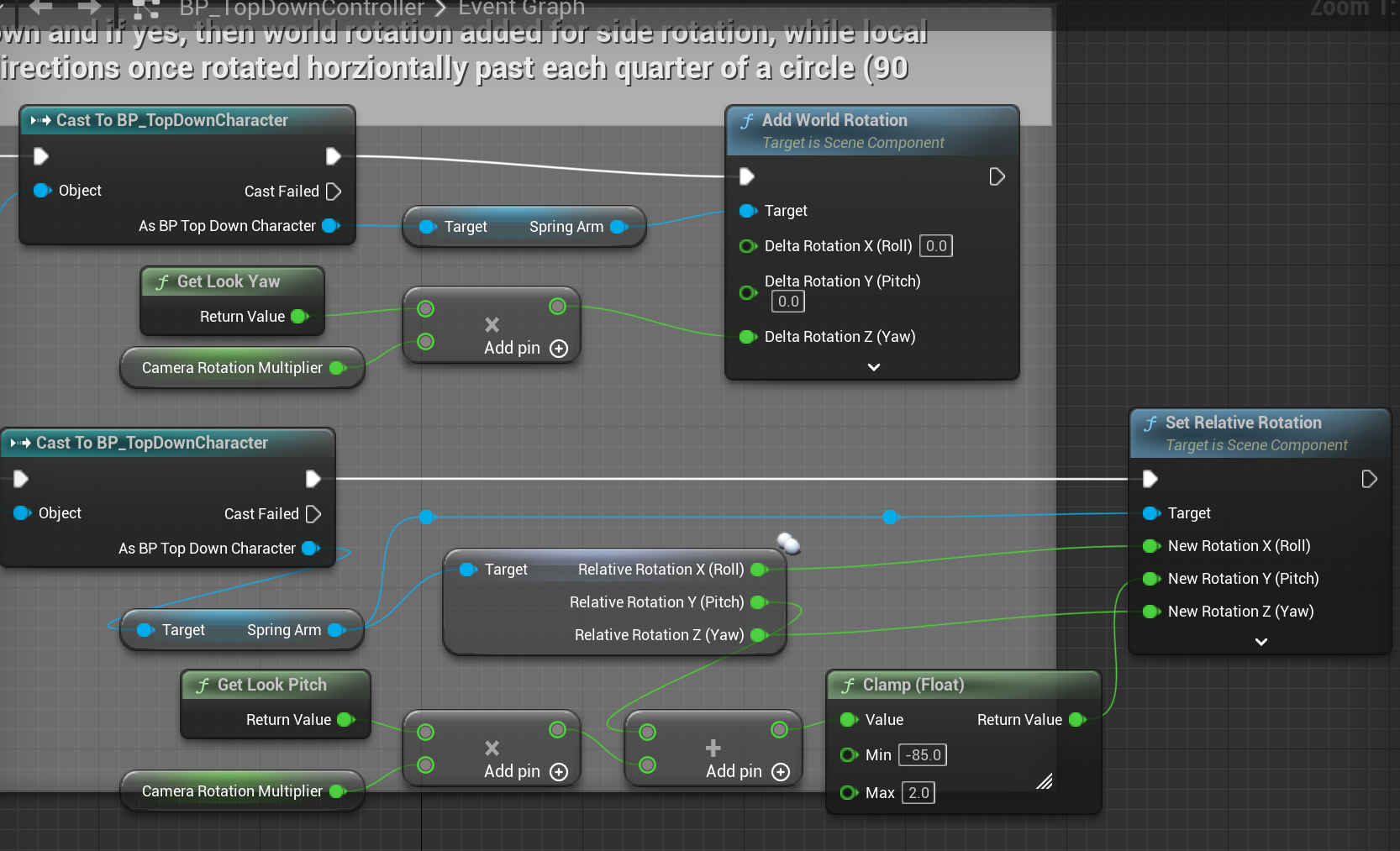The height and width of the screenshot is (851, 1400).
Task: Expand the Set Relative Rotation node's advanced pins
Action: pyautogui.click(x=1261, y=642)
